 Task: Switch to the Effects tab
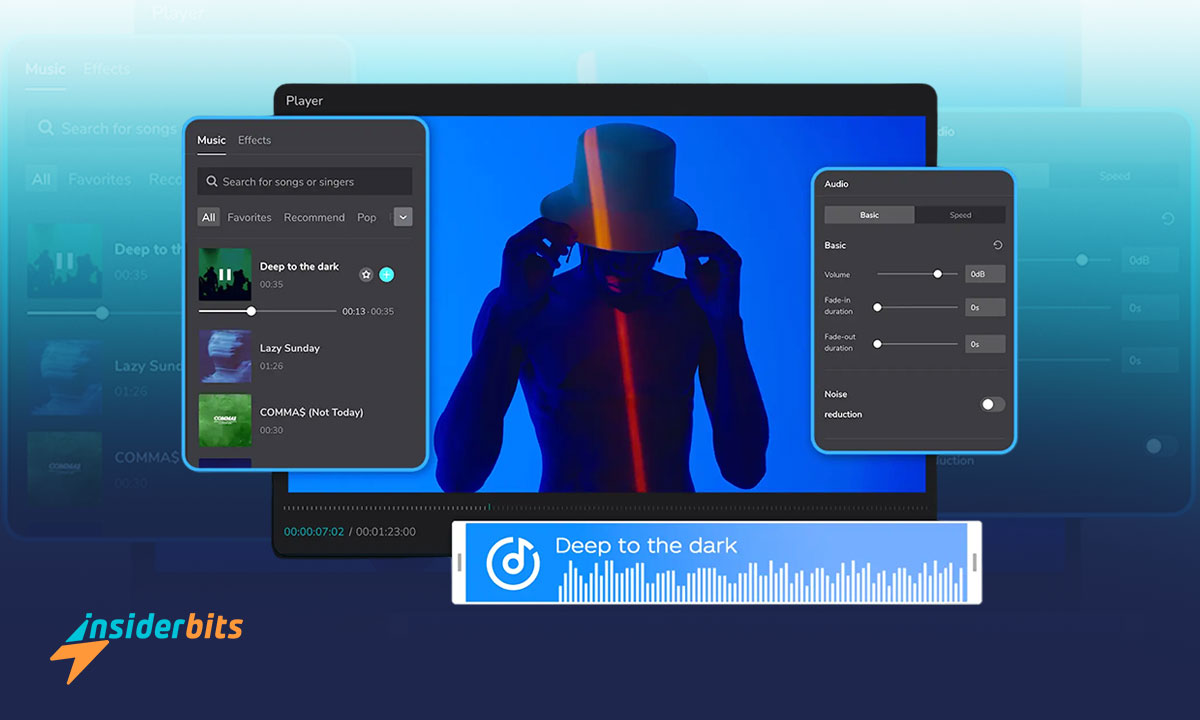pyautogui.click(x=254, y=140)
